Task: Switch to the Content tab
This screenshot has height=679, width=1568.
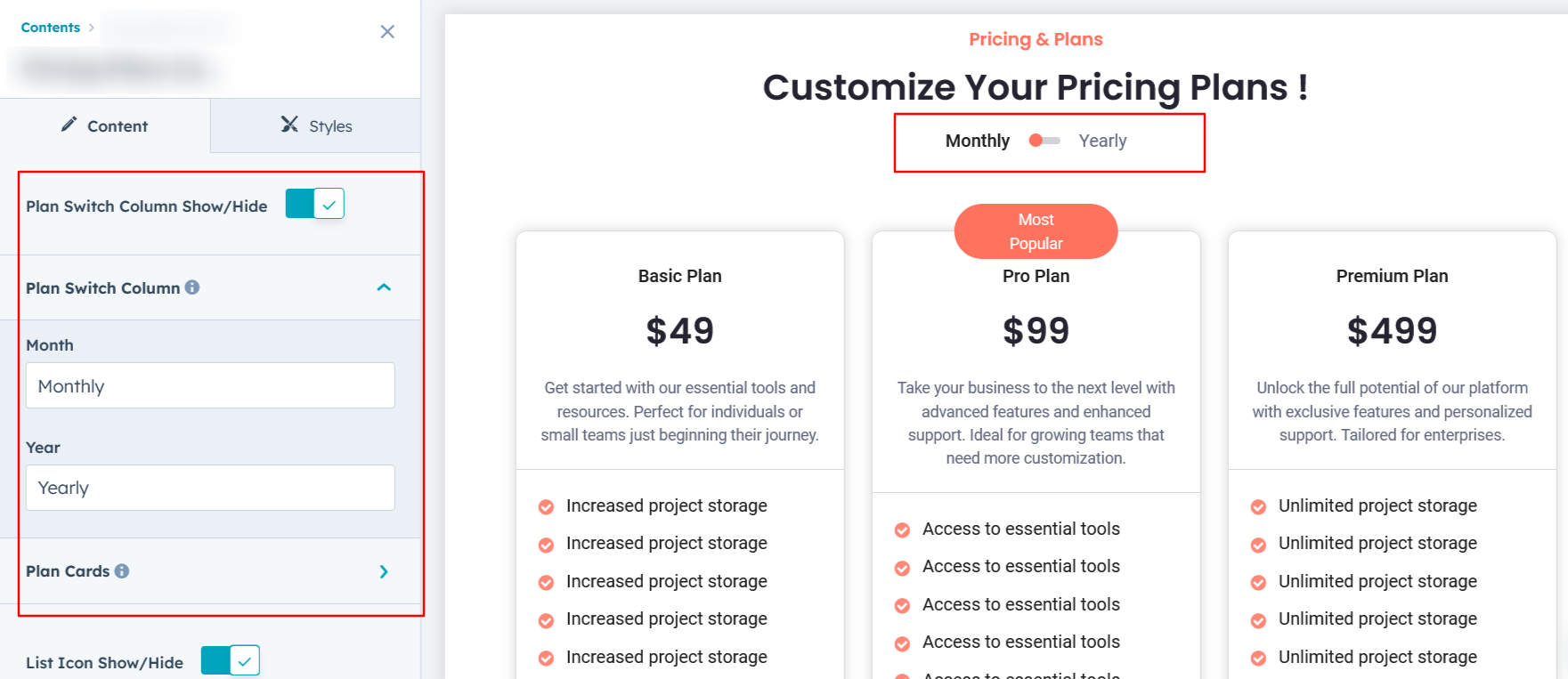Action: (x=105, y=126)
